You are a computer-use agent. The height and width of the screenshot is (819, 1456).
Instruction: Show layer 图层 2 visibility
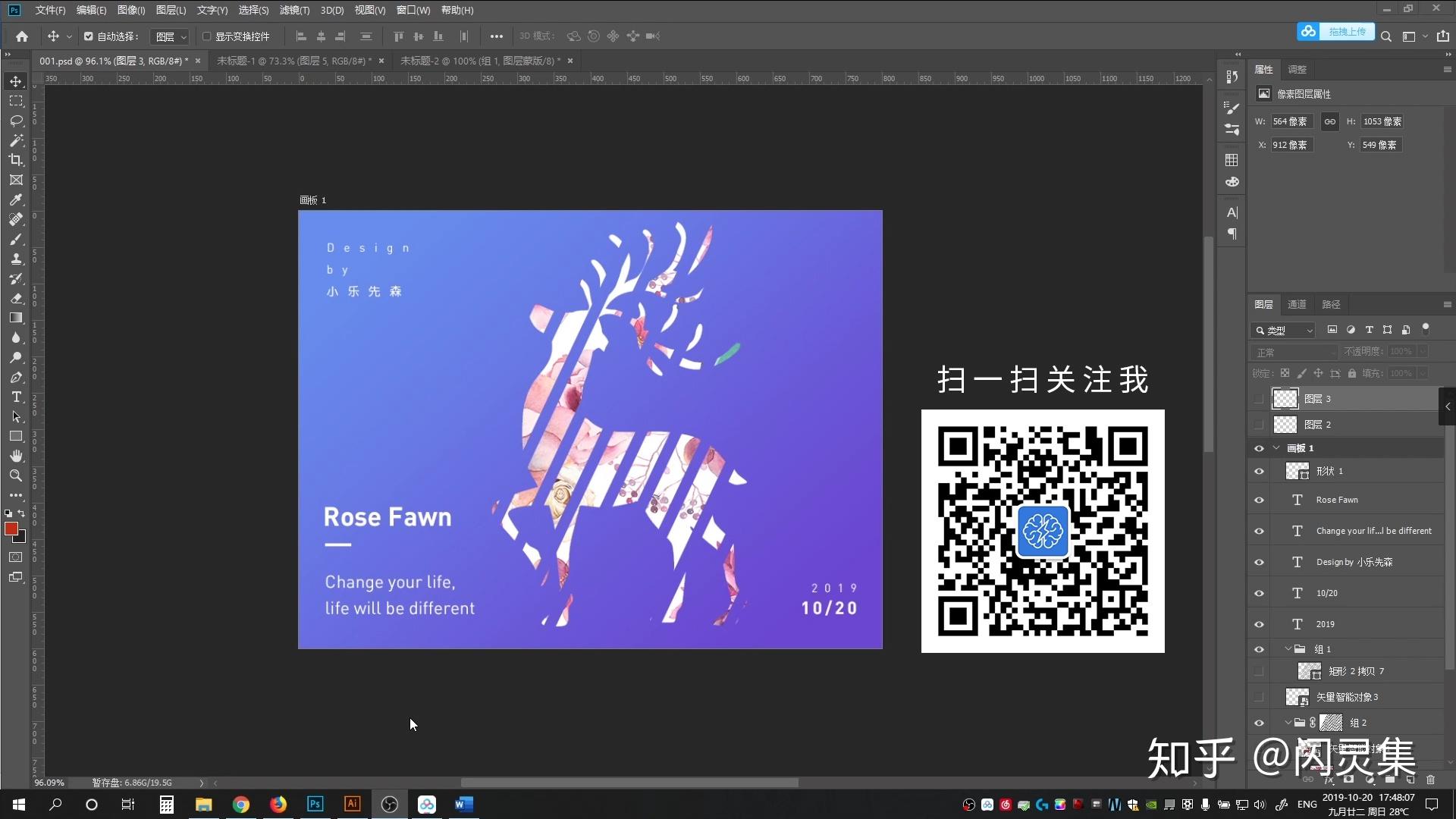click(1259, 425)
